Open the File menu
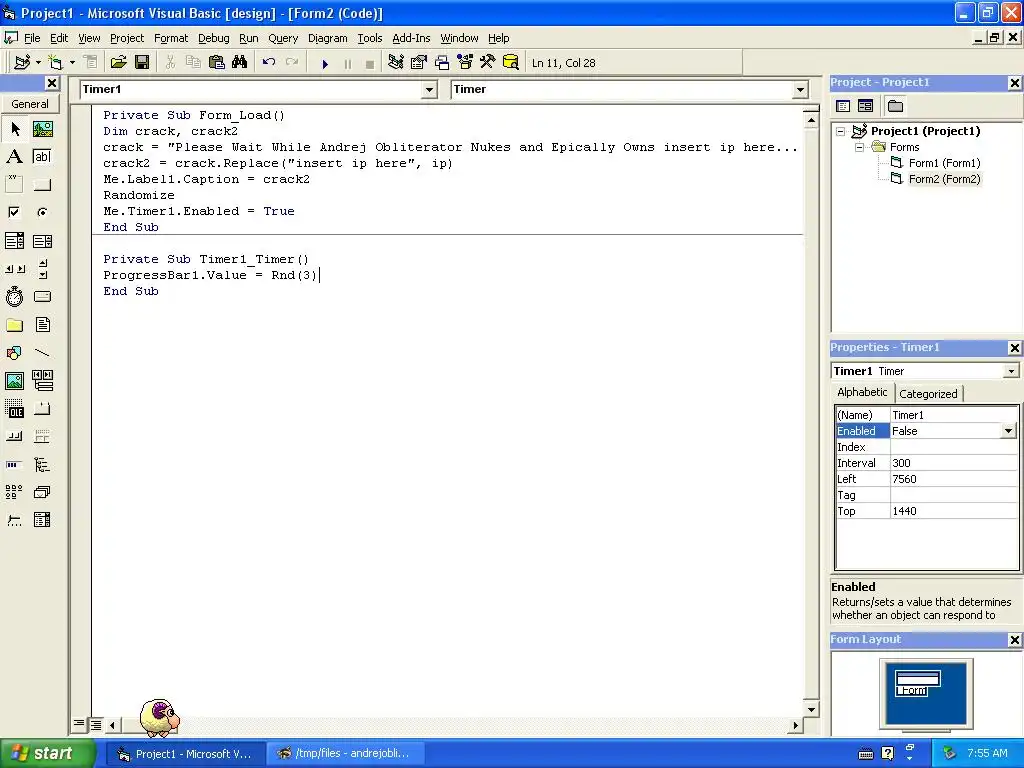 (32, 38)
